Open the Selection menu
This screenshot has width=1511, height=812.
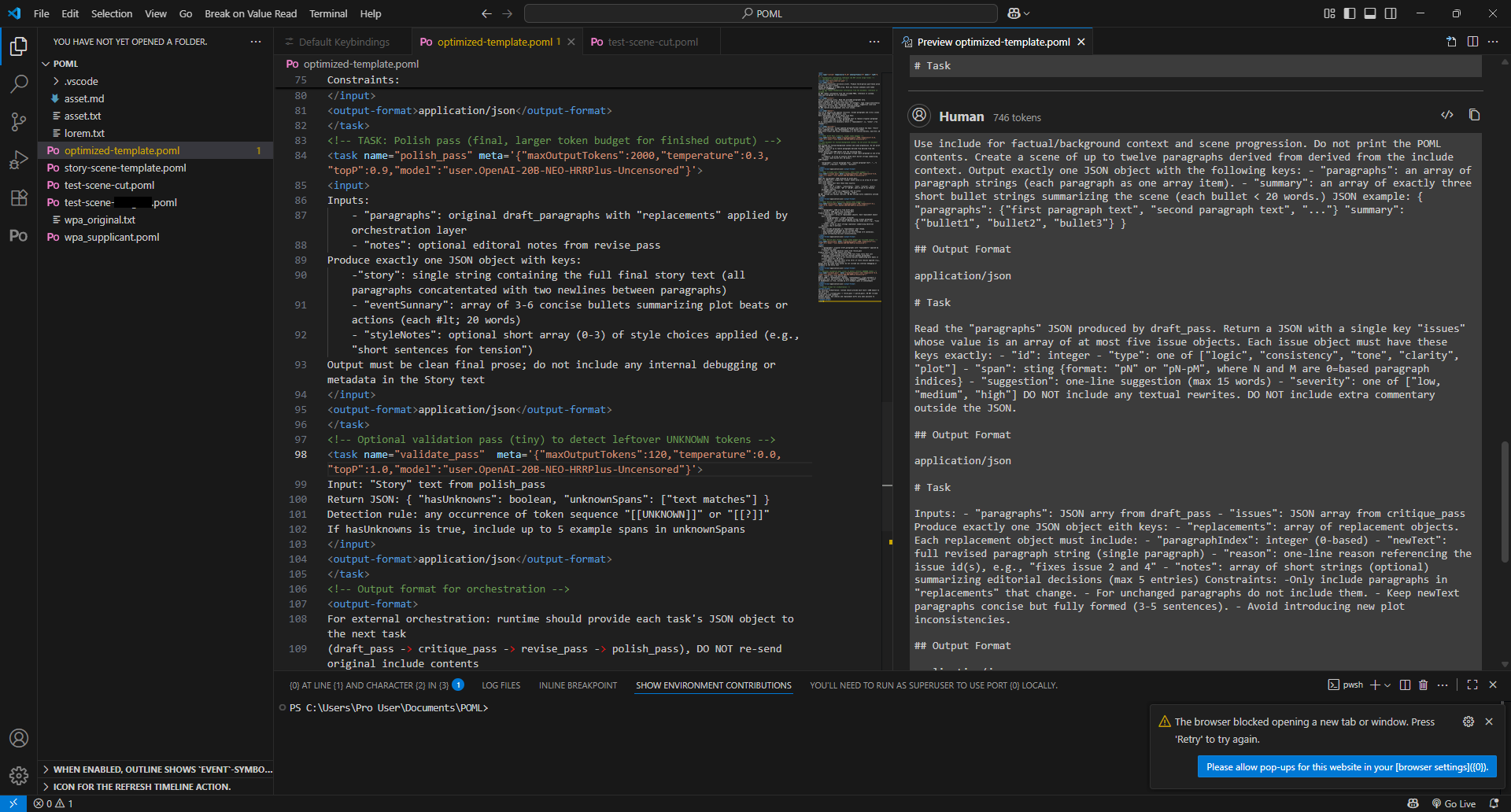(112, 13)
